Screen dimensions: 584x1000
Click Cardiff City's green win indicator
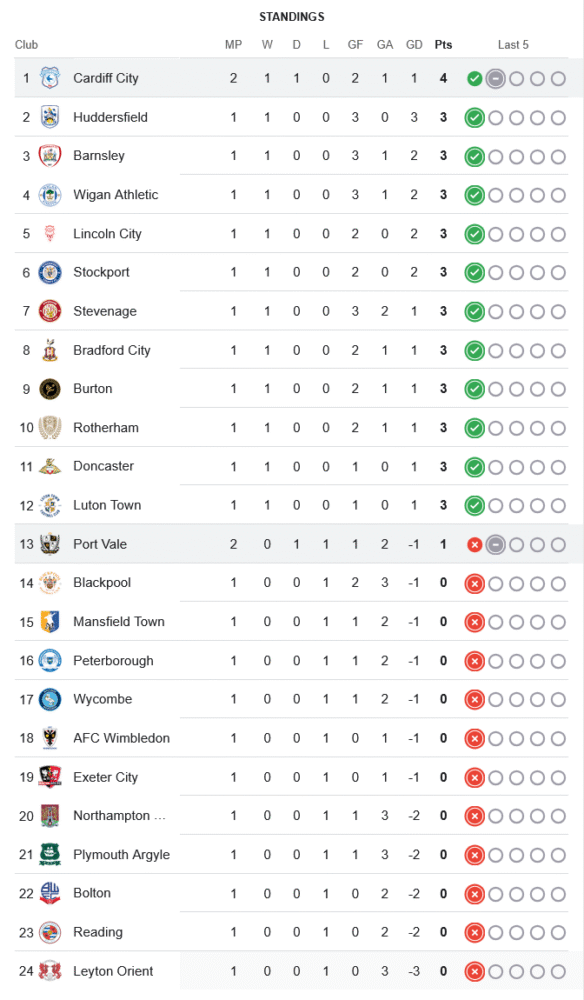tap(474, 78)
